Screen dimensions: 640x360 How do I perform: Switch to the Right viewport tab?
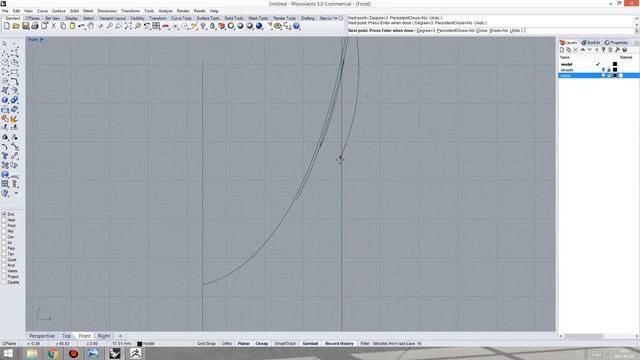click(104, 336)
